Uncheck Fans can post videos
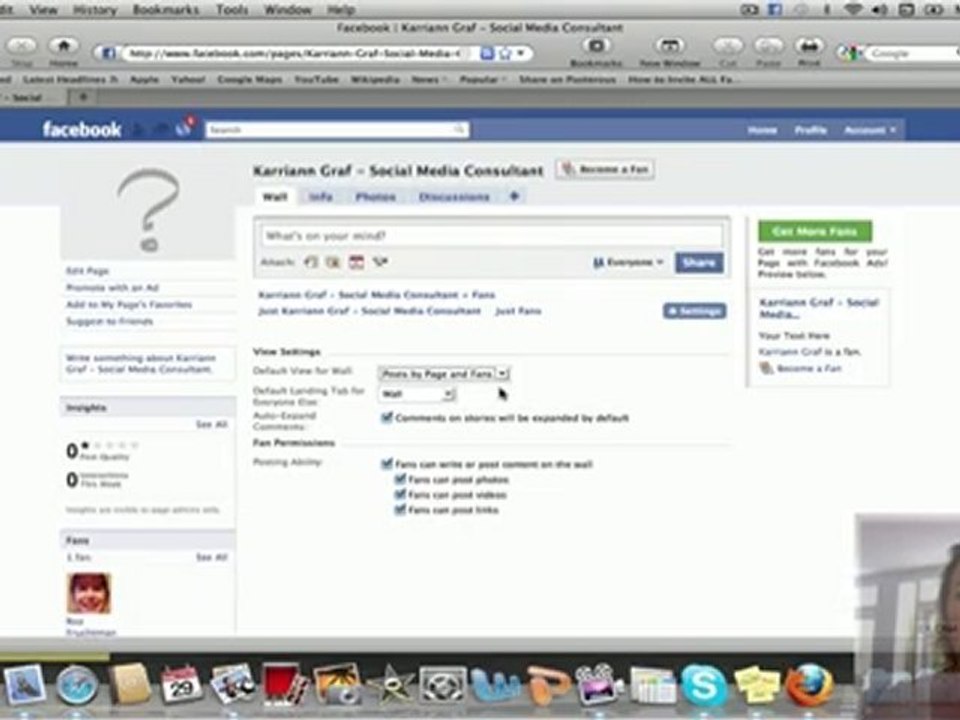960x720 pixels. point(400,494)
